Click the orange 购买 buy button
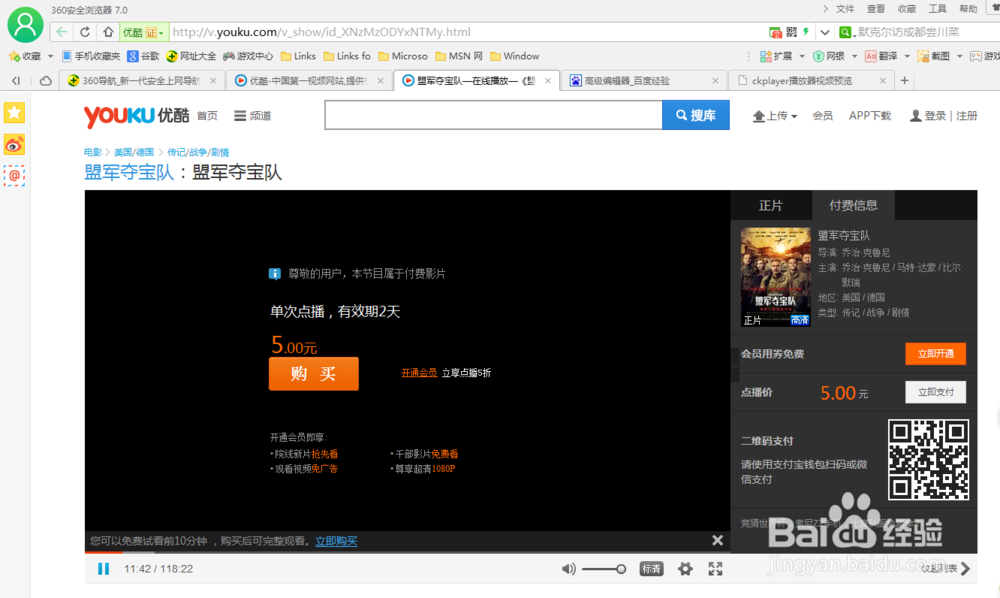1000x598 pixels. (314, 374)
